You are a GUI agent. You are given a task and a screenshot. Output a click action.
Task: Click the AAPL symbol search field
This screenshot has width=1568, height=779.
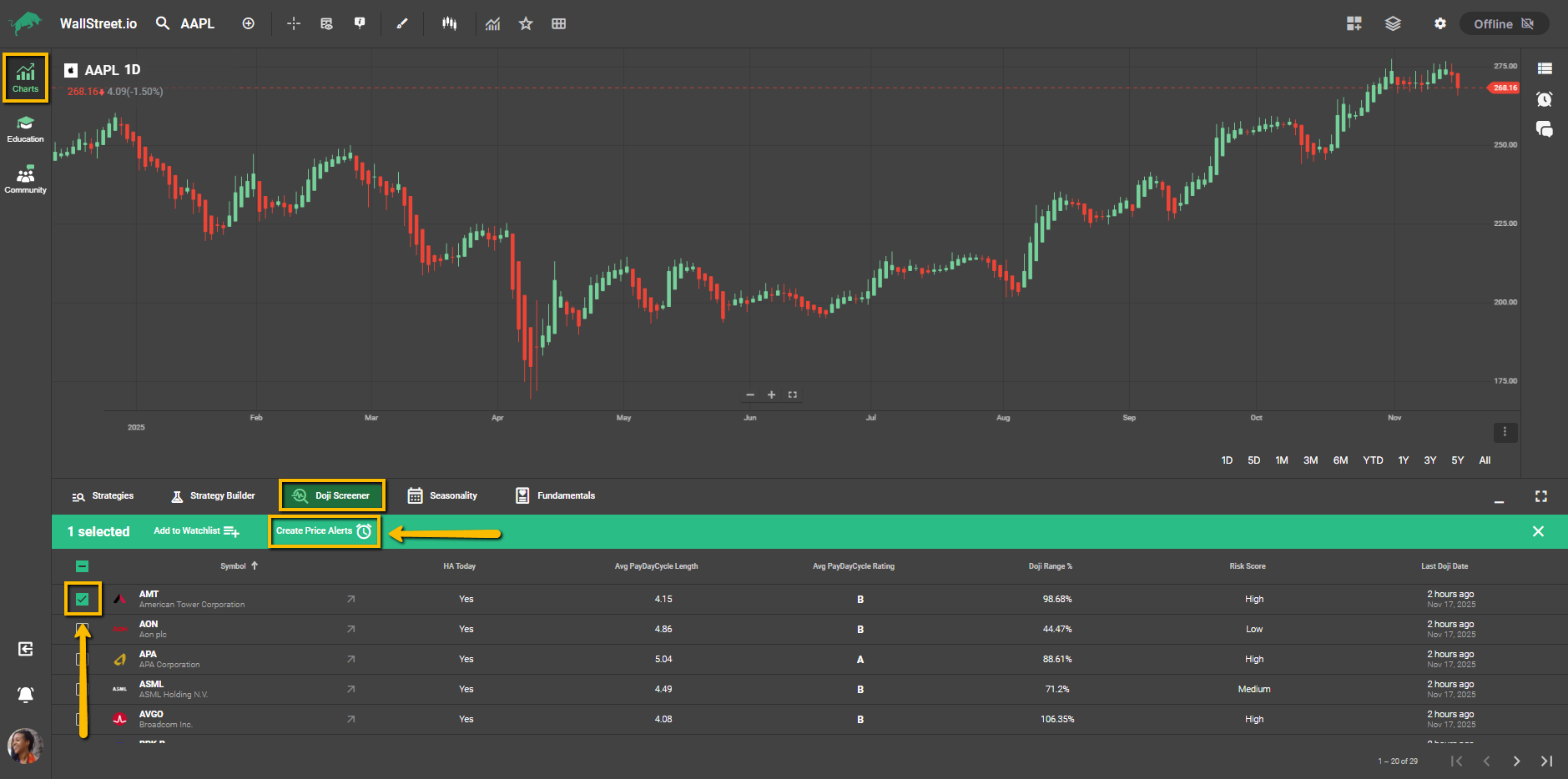pyautogui.click(x=197, y=24)
